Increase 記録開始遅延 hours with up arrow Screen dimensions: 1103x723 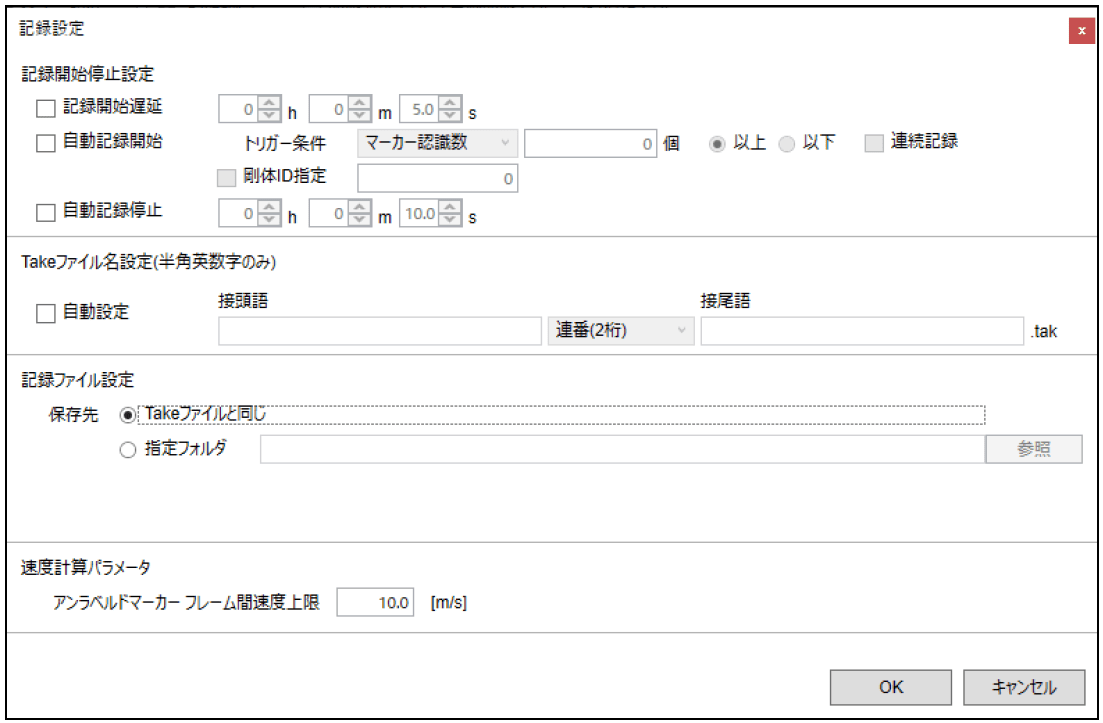269,103
